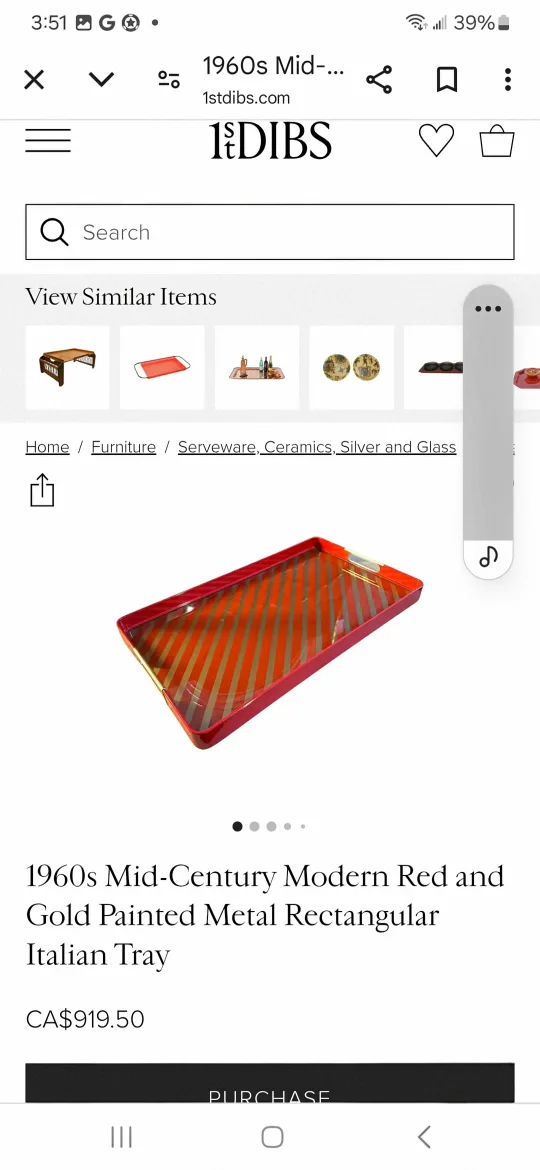Image resolution: width=540 pixels, height=1170 pixels.
Task: Expand floating panel three-dots handle
Action: 488,308
